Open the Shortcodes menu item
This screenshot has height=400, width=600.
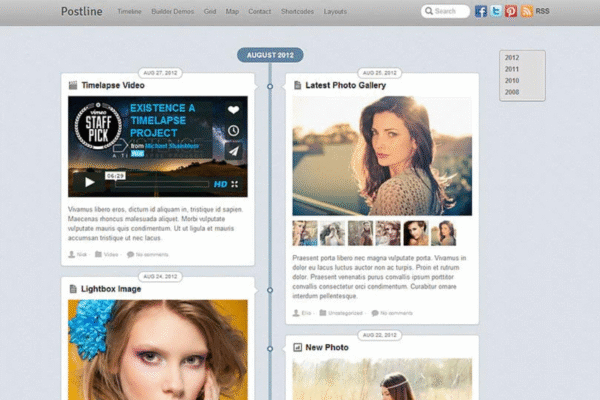[297, 11]
